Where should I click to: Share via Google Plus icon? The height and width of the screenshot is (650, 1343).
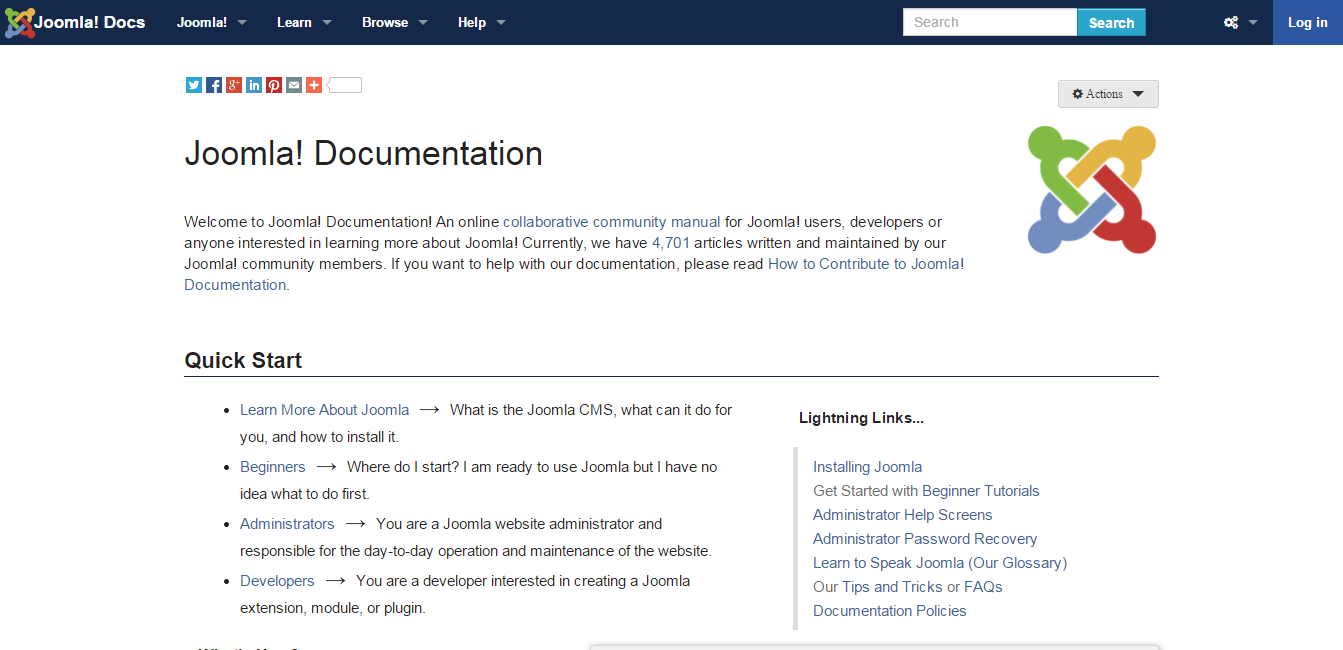(x=233, y=85)
